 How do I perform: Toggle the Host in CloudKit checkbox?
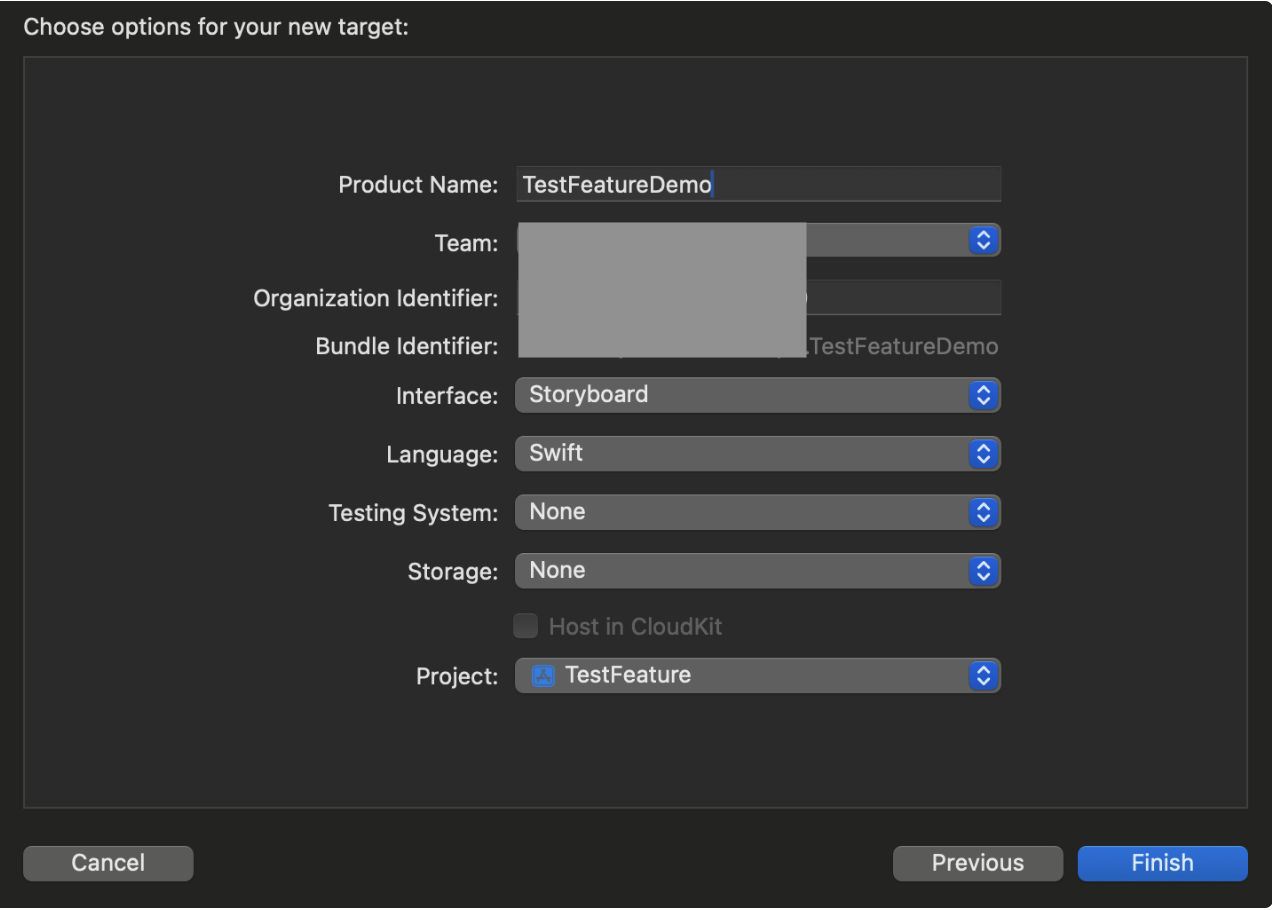525,627
